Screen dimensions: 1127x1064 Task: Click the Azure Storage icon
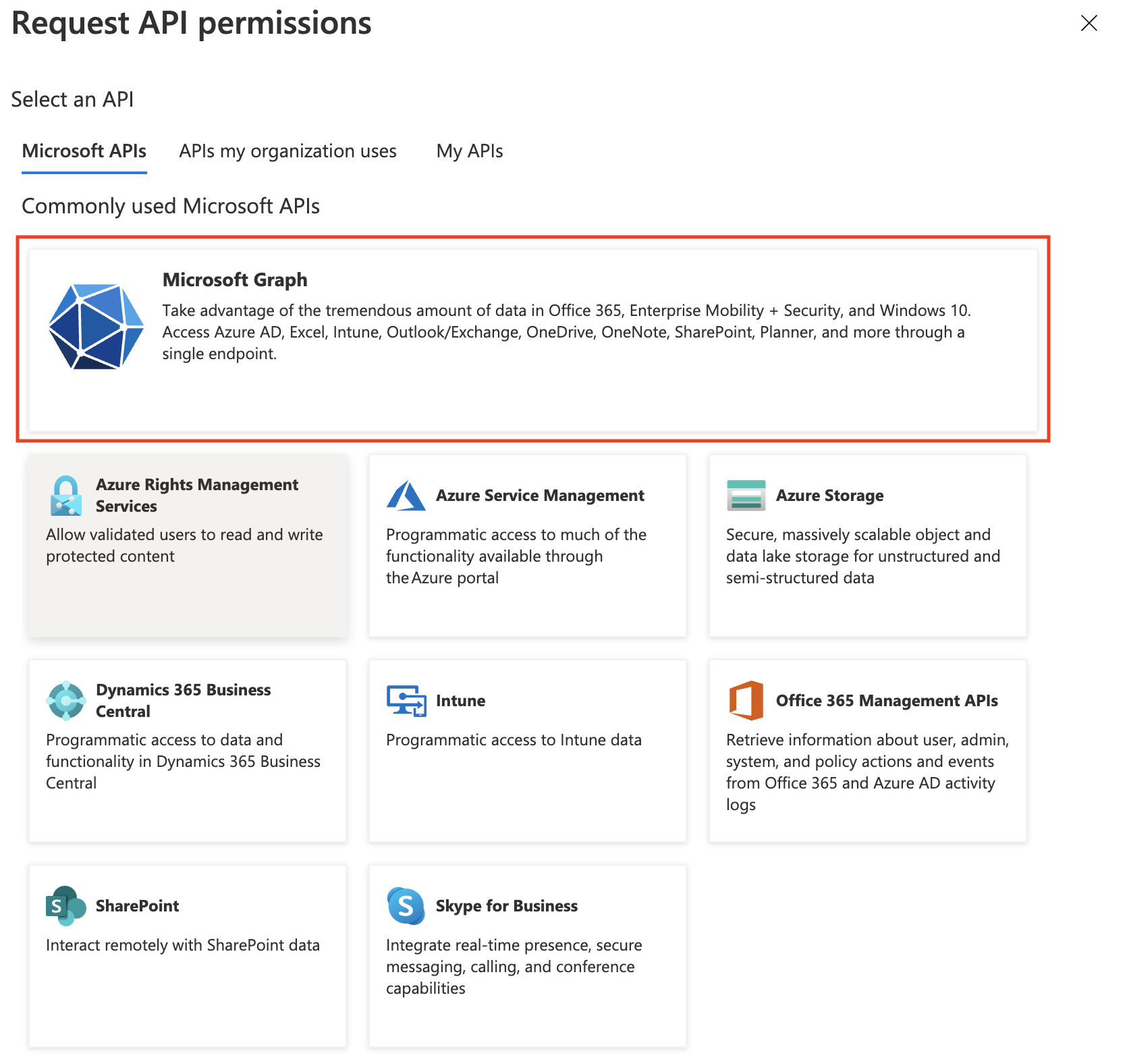(746, 496)
